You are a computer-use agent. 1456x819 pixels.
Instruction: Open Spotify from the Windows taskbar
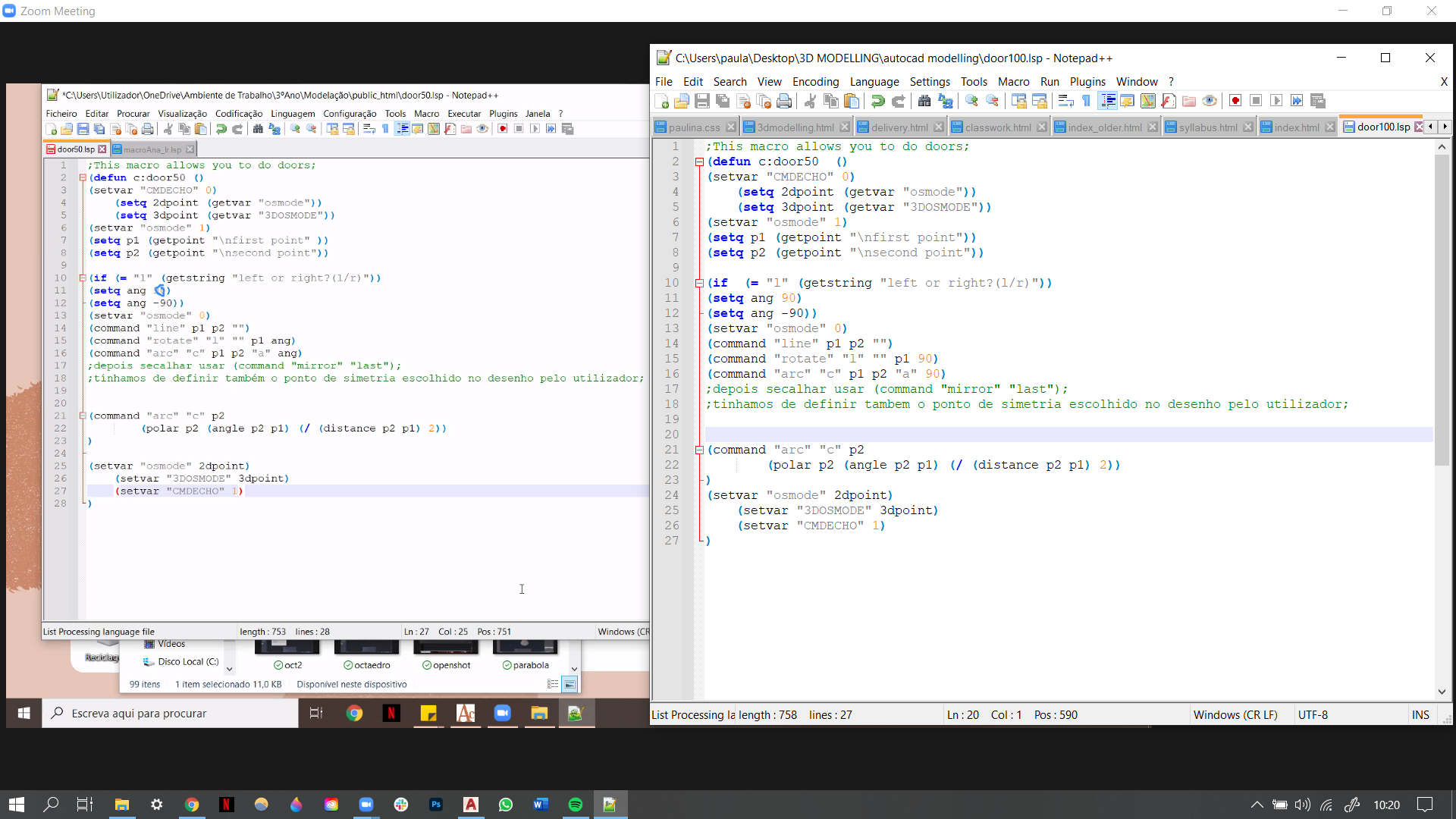(x=576, y=805)
